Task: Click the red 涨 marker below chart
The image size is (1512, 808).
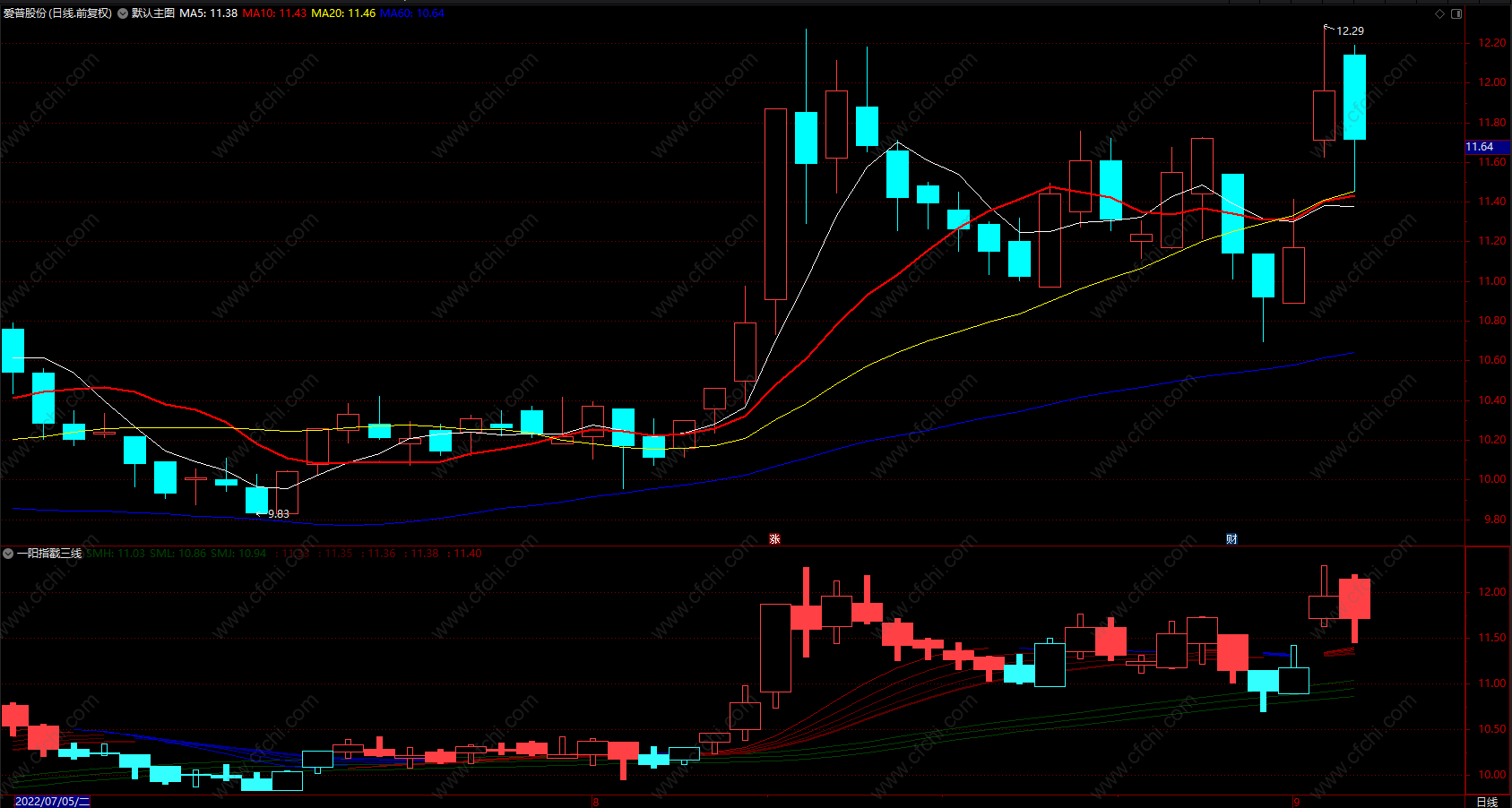Action: coord(774,538)
